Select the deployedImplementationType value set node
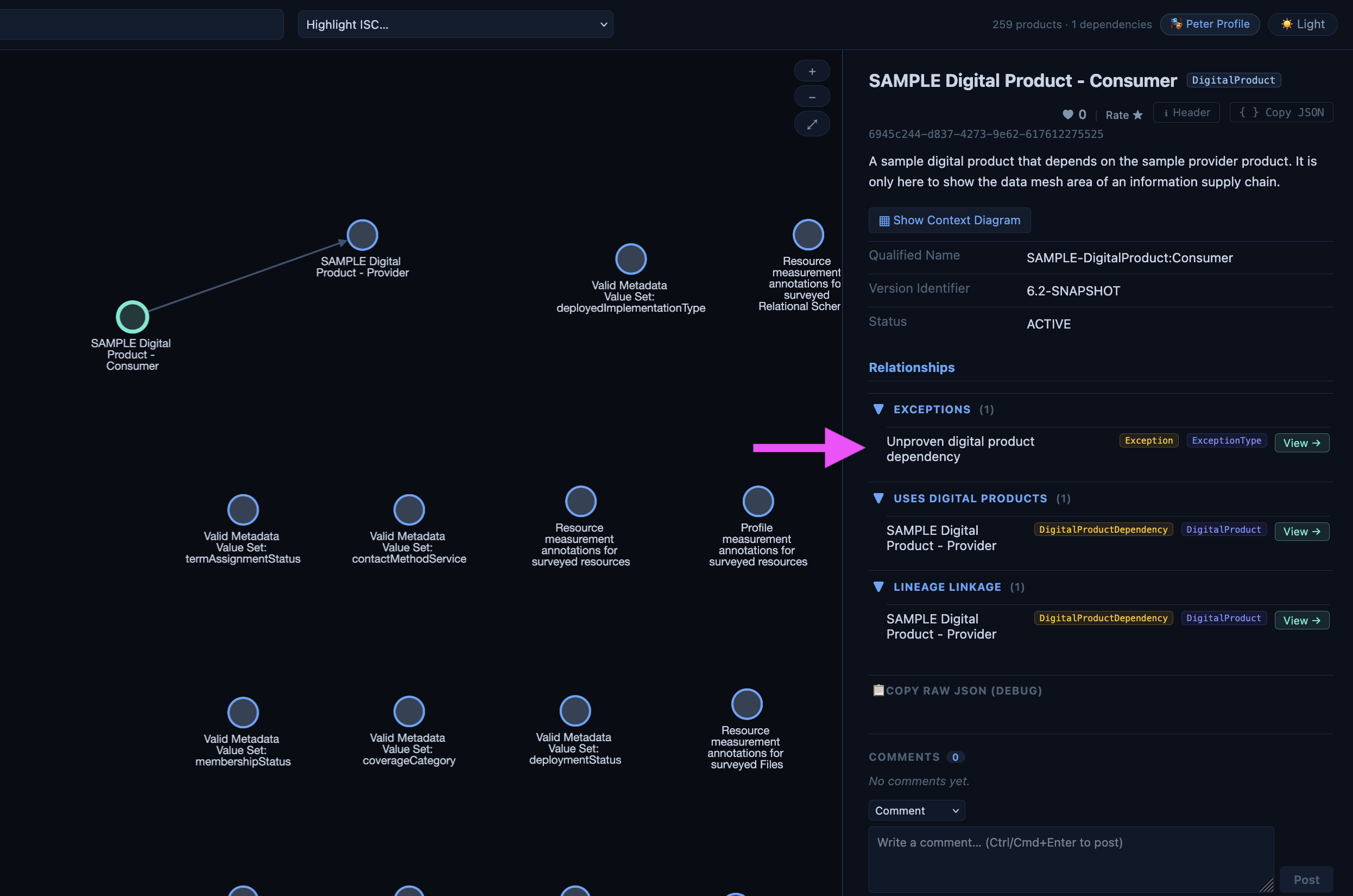The width and height of the screenshot is (1353, 896). pyautogui.click(x=631, y=259)
